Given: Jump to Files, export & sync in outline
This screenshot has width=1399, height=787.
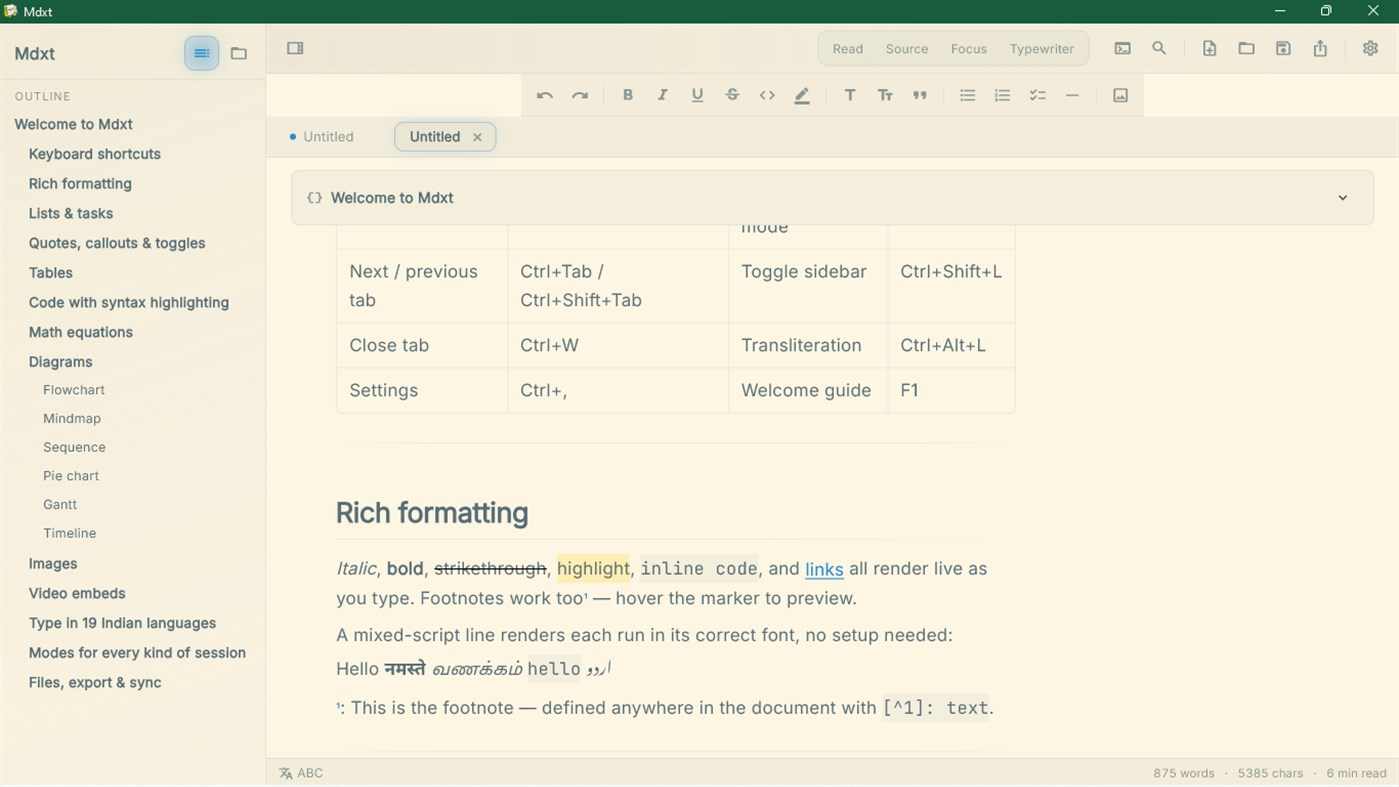Looking at the screenshot, I should point(95,682).
